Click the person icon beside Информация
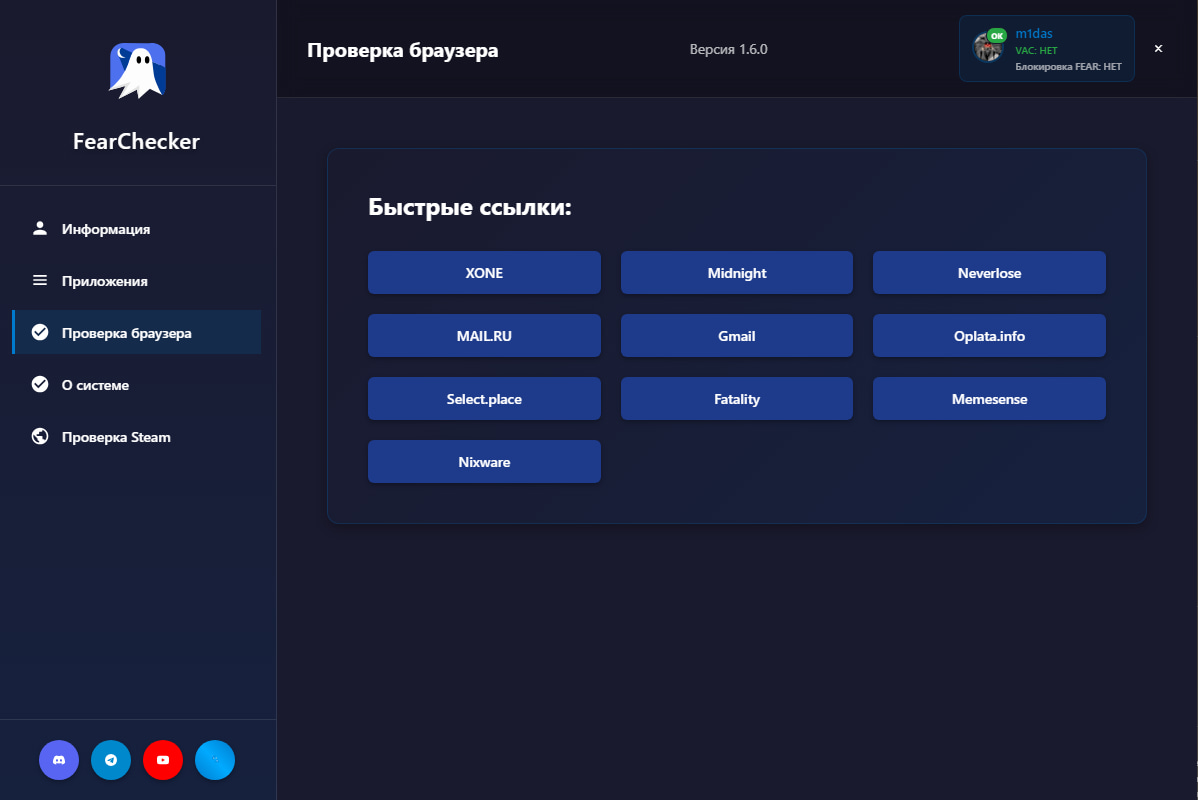The width and height of the screenshot is (1198, 800). point(40,229)
